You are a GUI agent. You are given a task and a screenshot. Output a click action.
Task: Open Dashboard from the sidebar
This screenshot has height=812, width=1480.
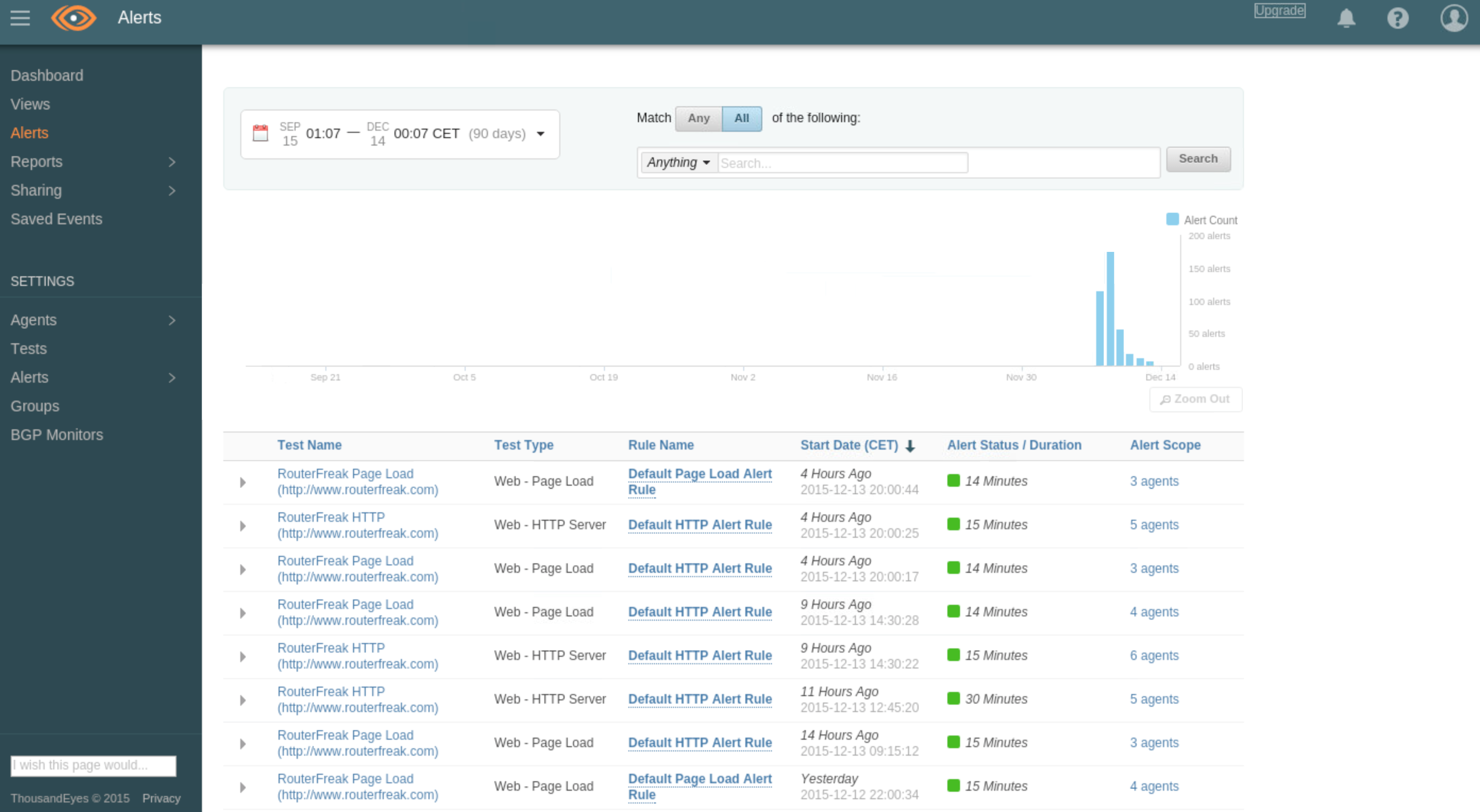(x=47, y=75)
